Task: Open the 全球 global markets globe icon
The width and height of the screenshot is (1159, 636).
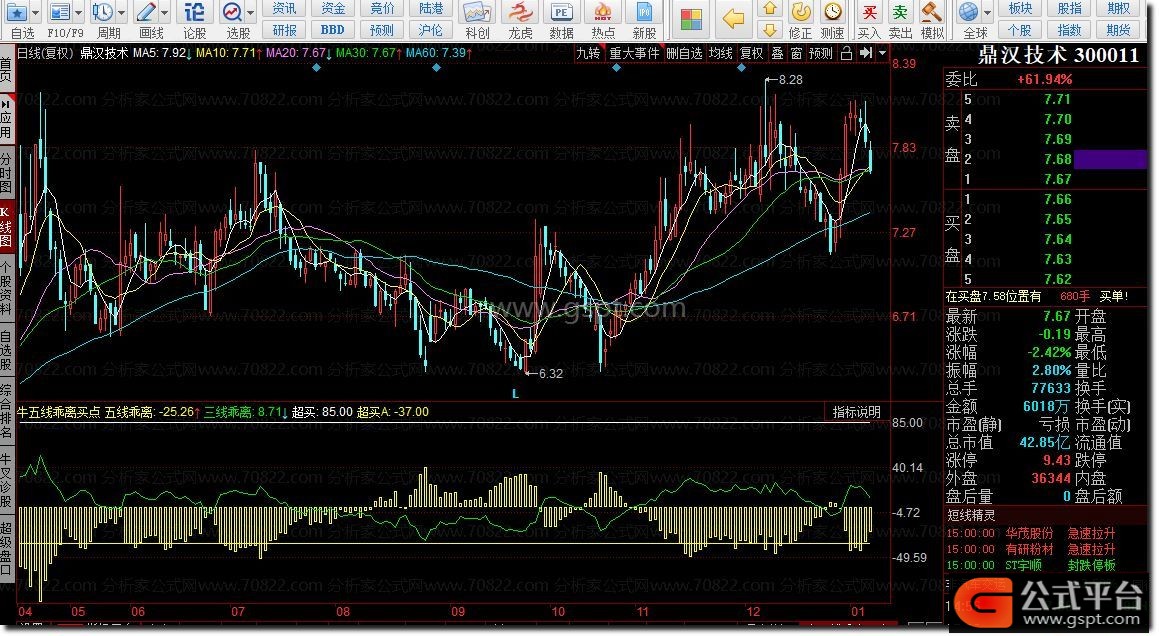Action: 968,13
